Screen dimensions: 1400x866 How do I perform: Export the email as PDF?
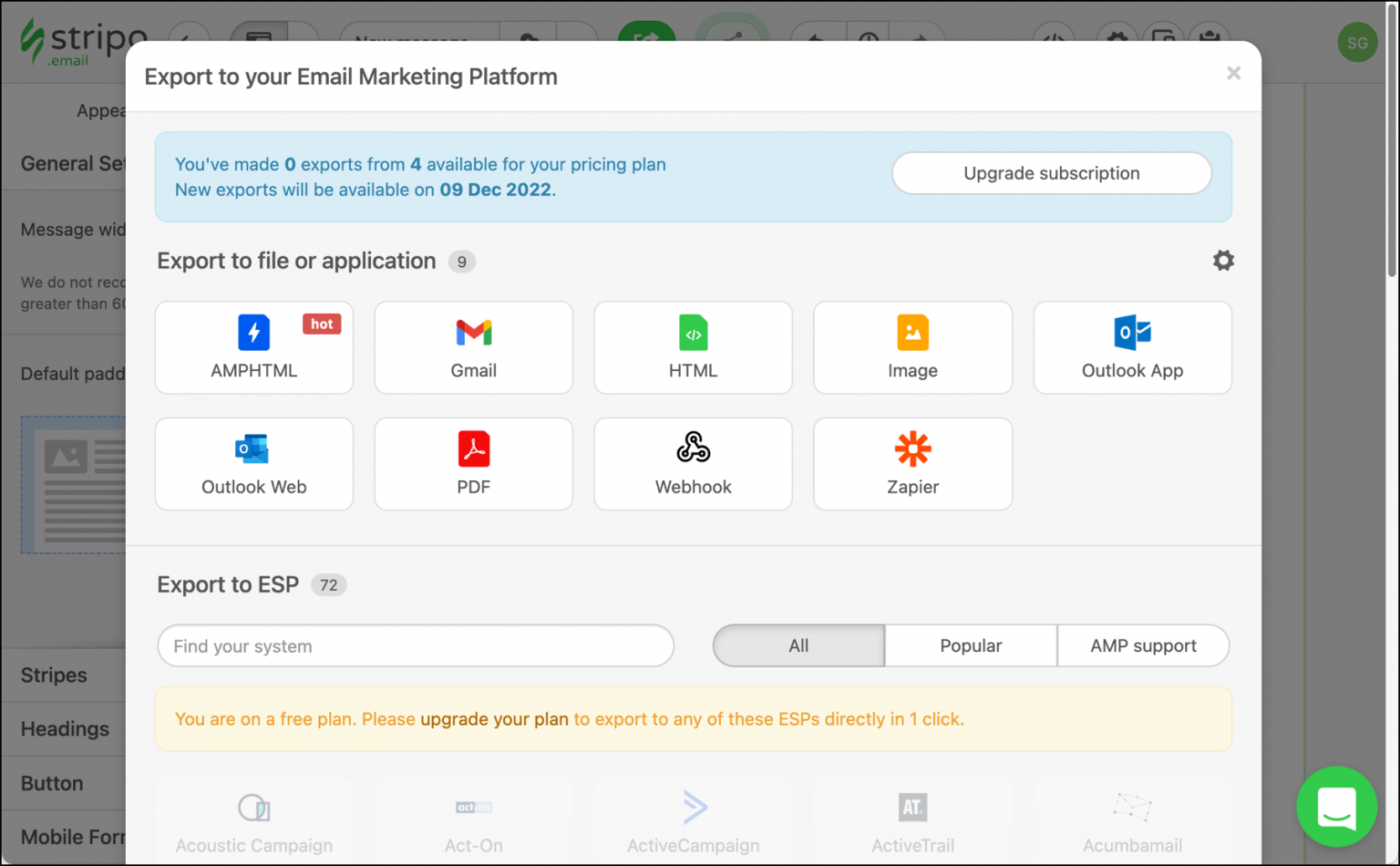point(473,463)
